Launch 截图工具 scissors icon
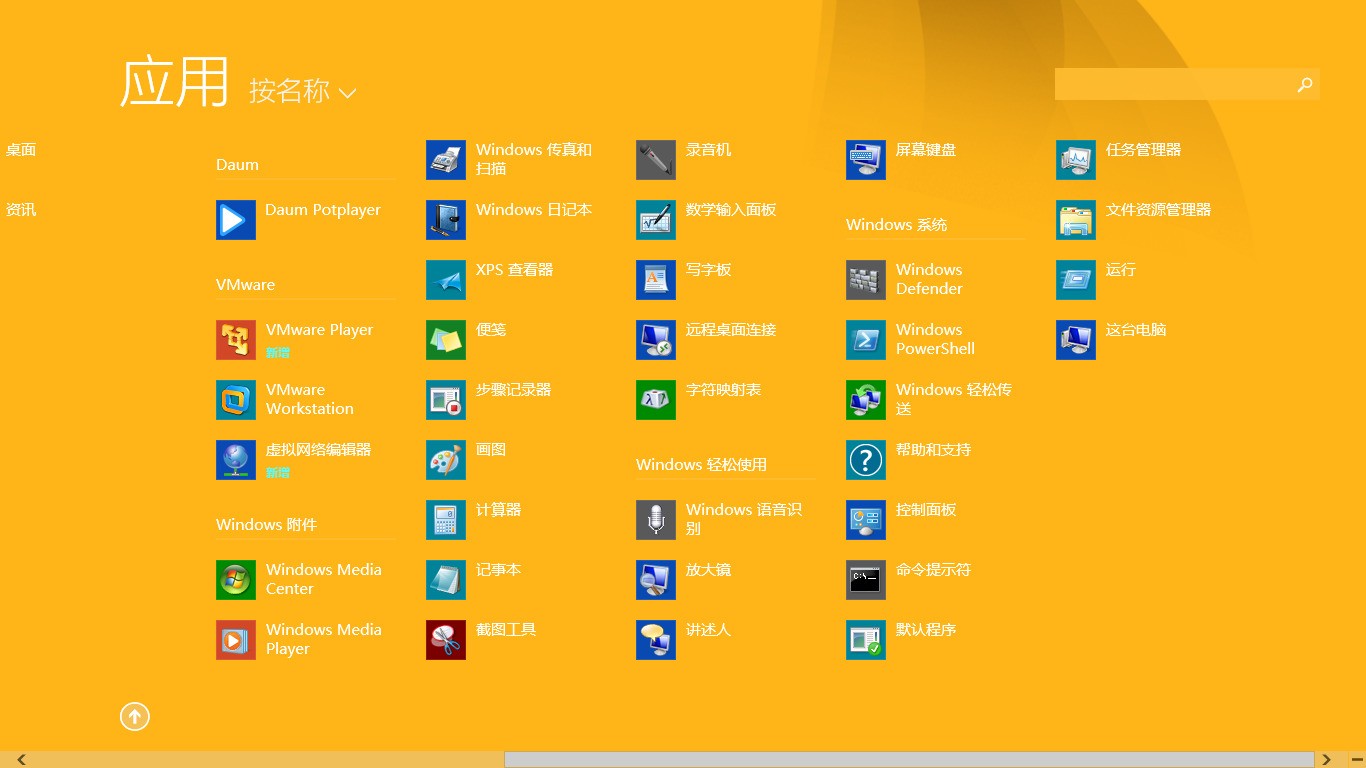This screenshot has width=1366, height=768. click(x=446, y=640)
